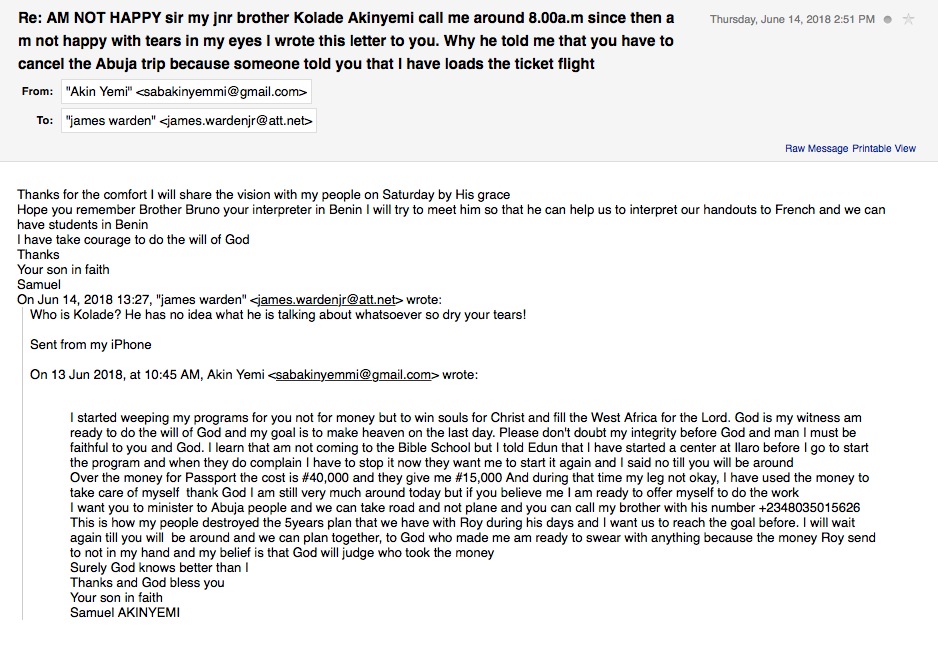Click the Thursday, June 14, 2018 timestamp

794,20
